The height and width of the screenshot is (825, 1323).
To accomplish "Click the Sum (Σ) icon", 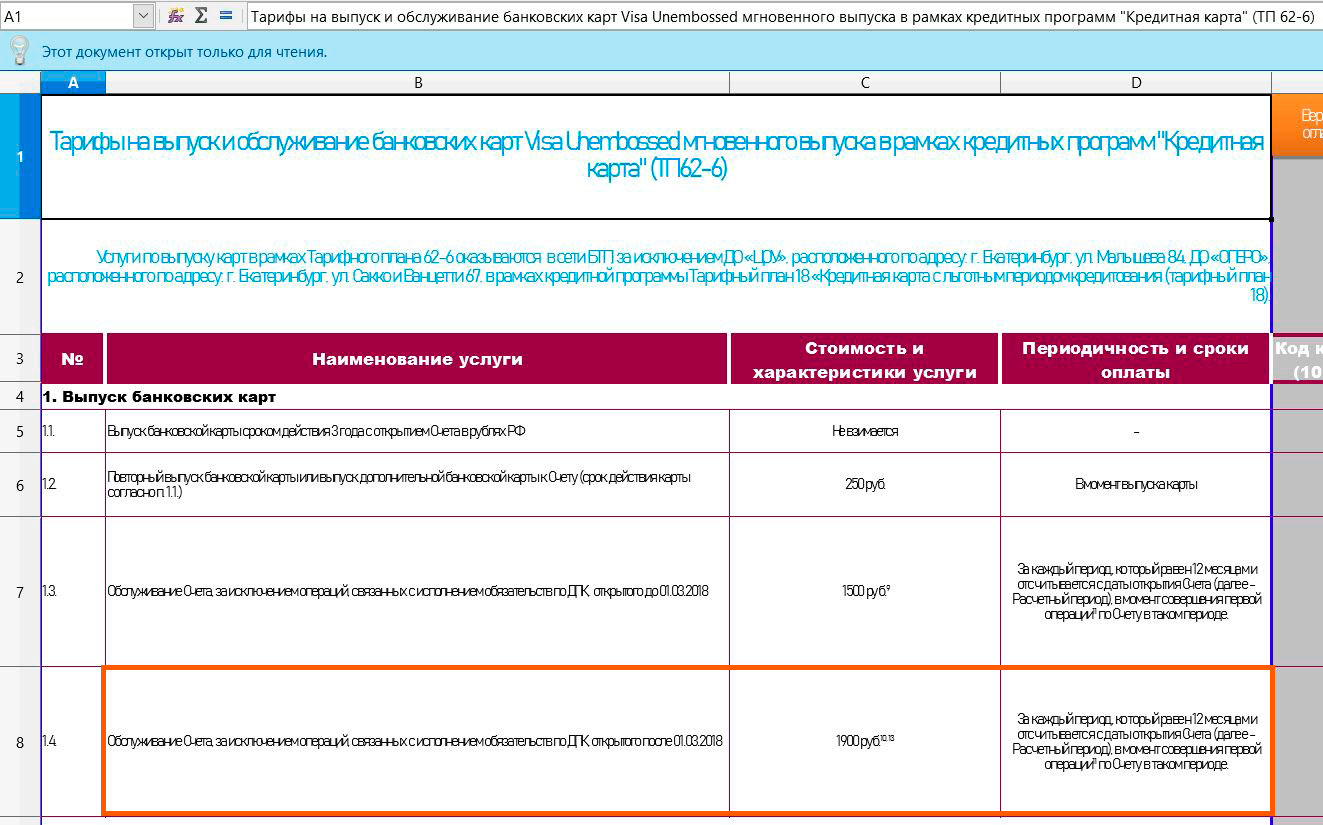I will (201, 16).
